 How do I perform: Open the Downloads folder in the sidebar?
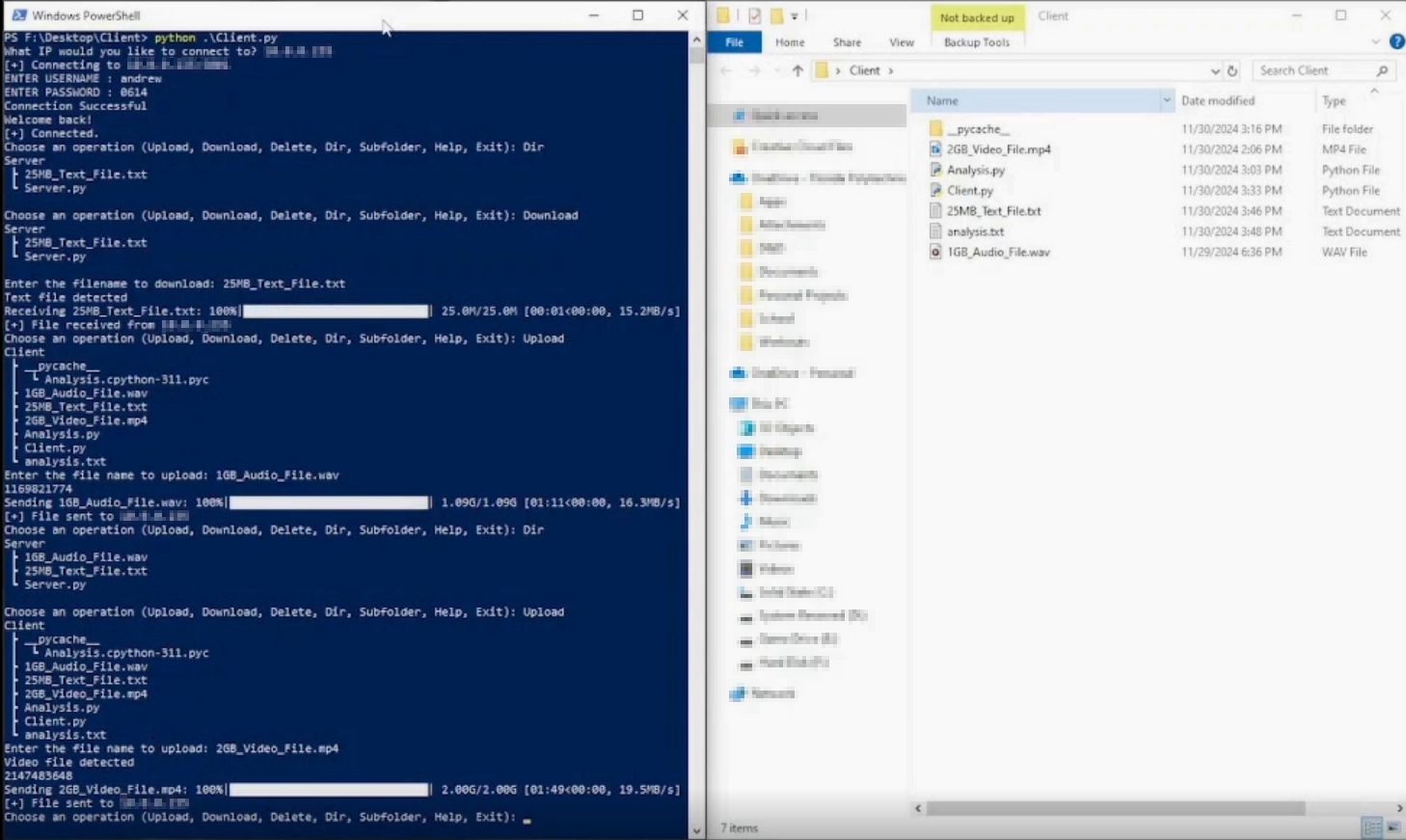pyautogui.click(x=781, y=498)
